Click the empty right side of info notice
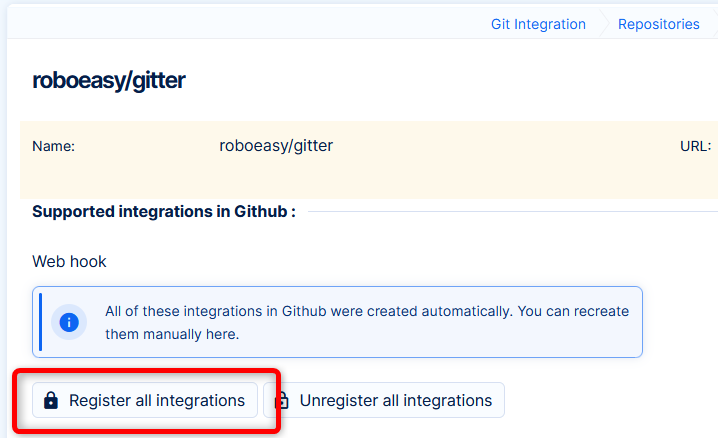The height and width of the screenshot is (438, 718). (600, 338)
